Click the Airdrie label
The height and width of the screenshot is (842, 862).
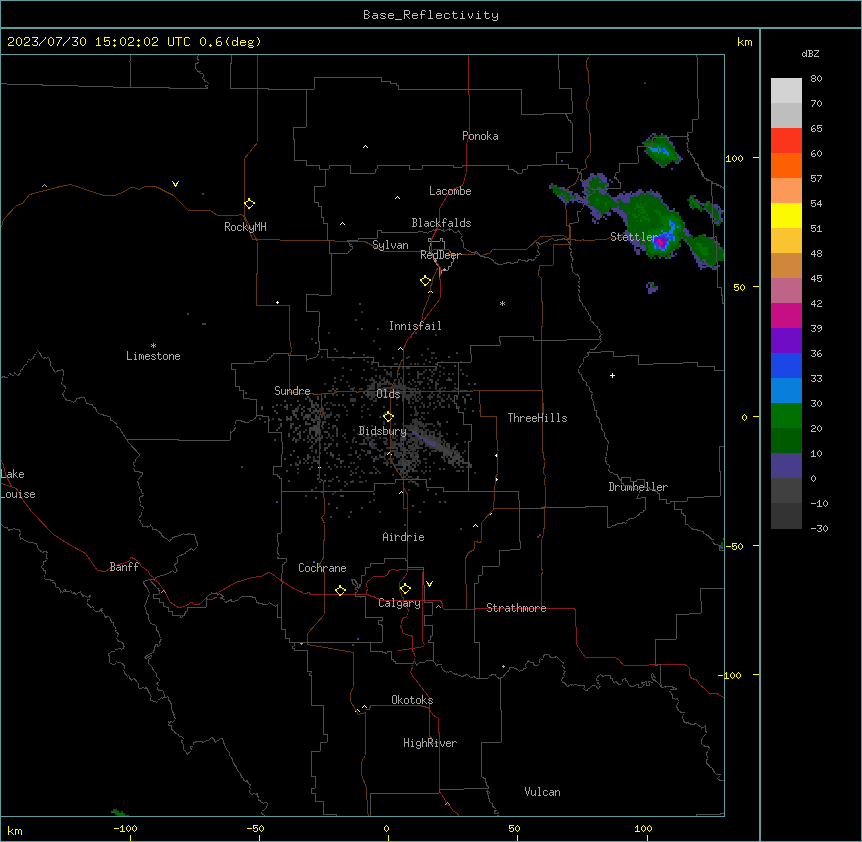click(403, 537)
